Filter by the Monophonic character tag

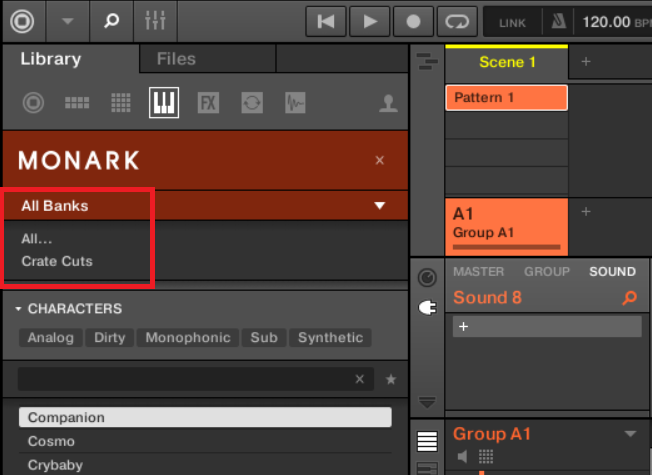188,338
